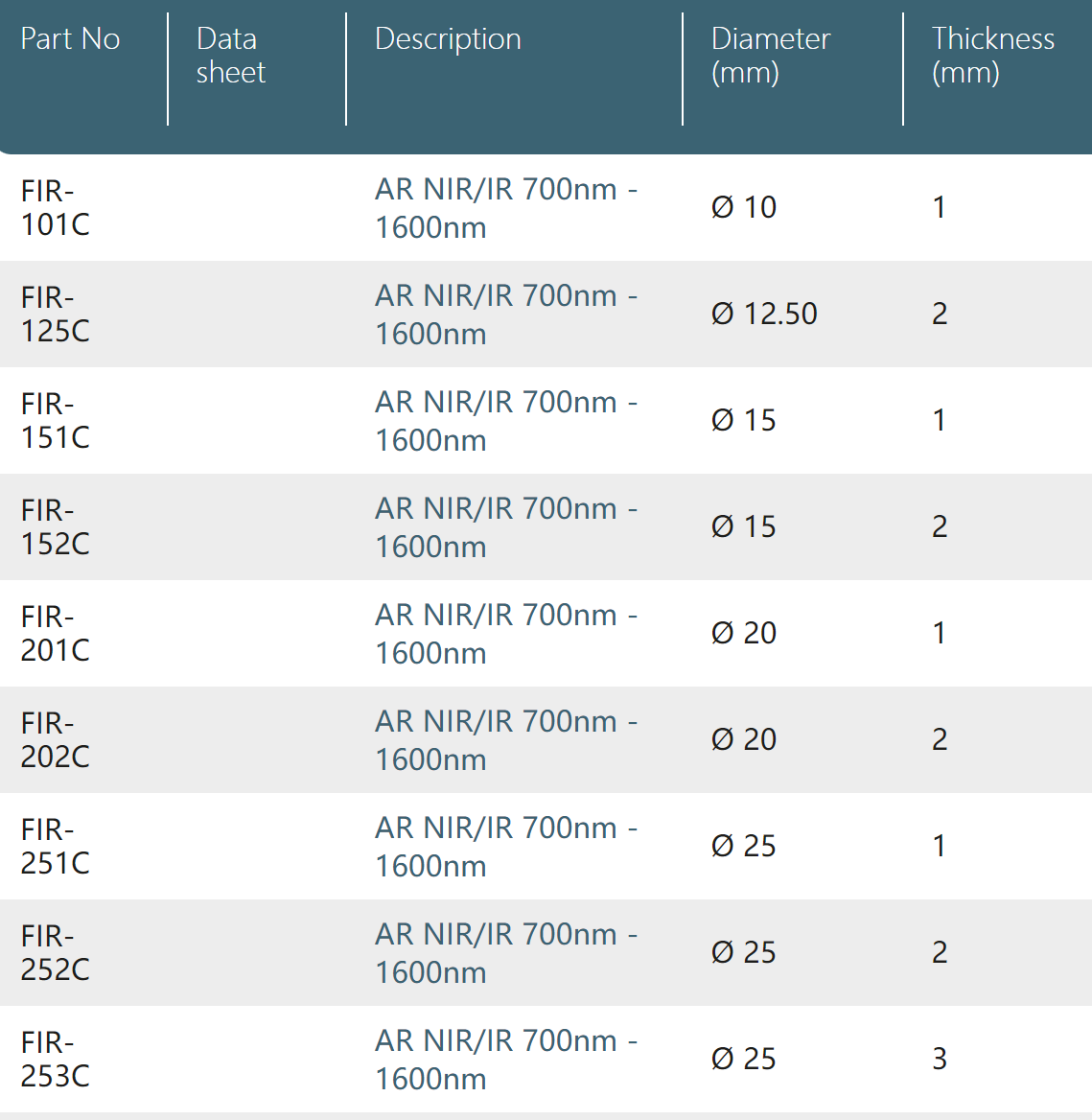Select the Ø 10 diameter cell
Viewport: 1092px width, 1120px height.
coord(743,208)
